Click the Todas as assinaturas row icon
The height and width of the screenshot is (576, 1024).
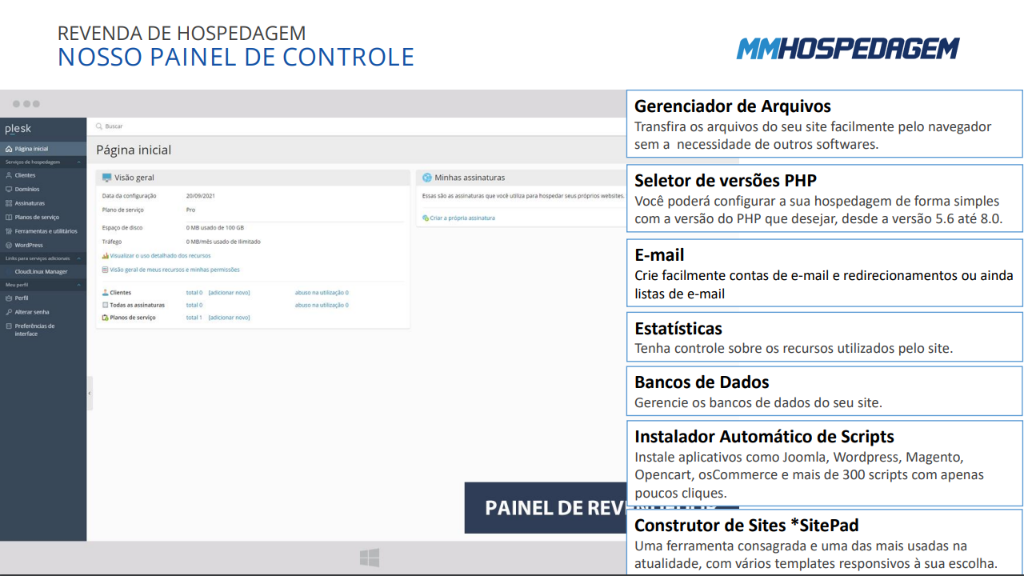point(105,305)
